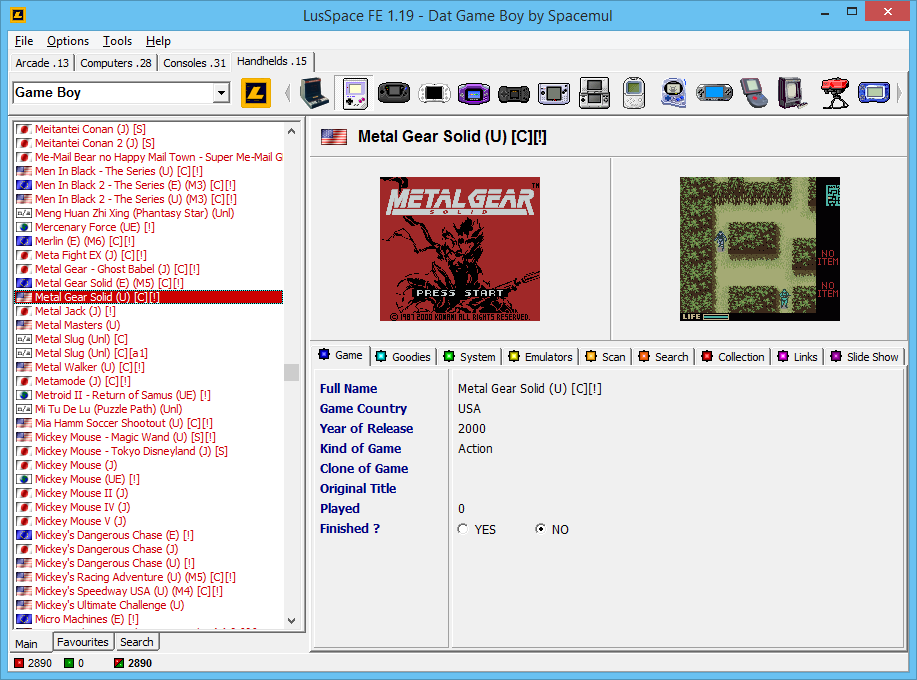Open the Emulators tab
Viewport: 917px width, 680px height.
click(x=541, y=357)
